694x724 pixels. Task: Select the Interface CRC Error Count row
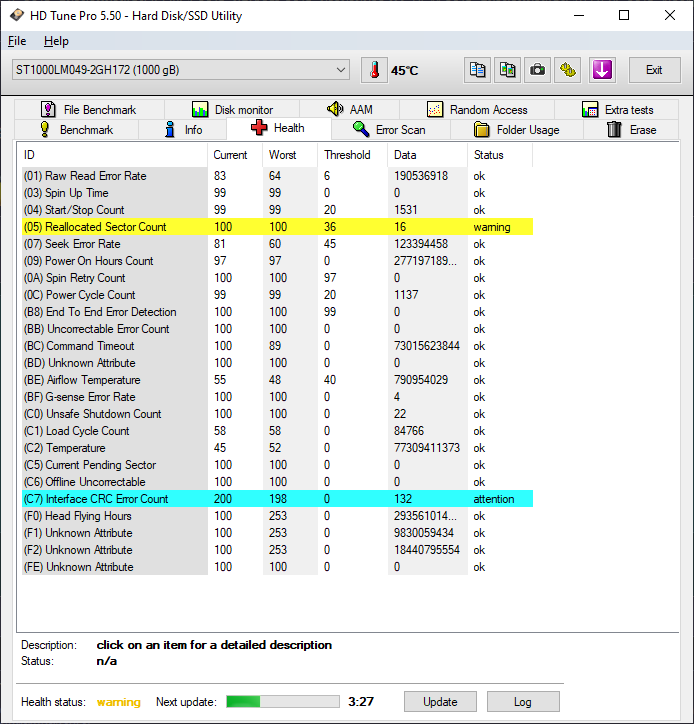click(278, 499)
